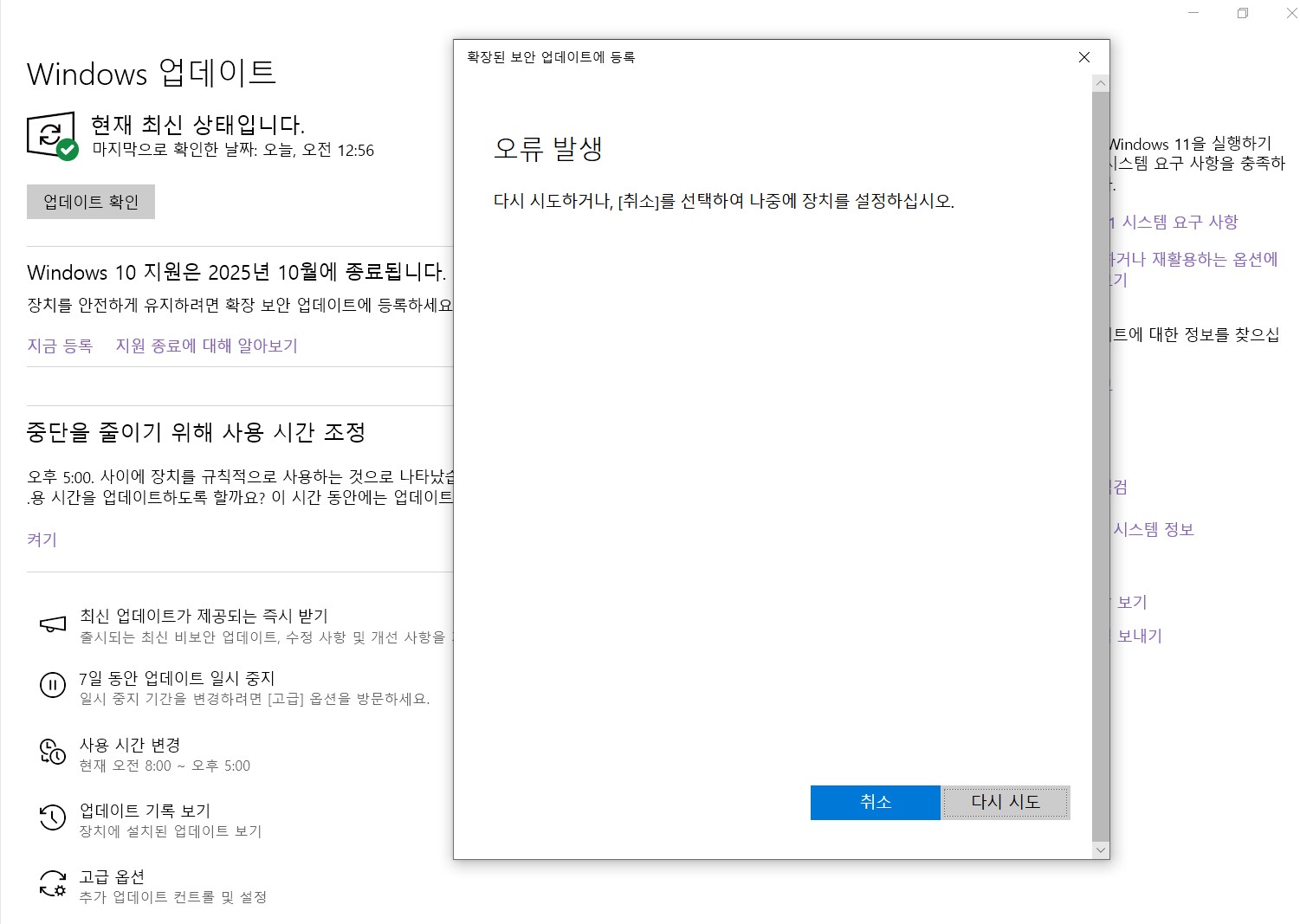The width and height of the screenshot is (1300, 924).
Task: Click the pause icon for 7-day update pause
Action: tap(53, 686)
